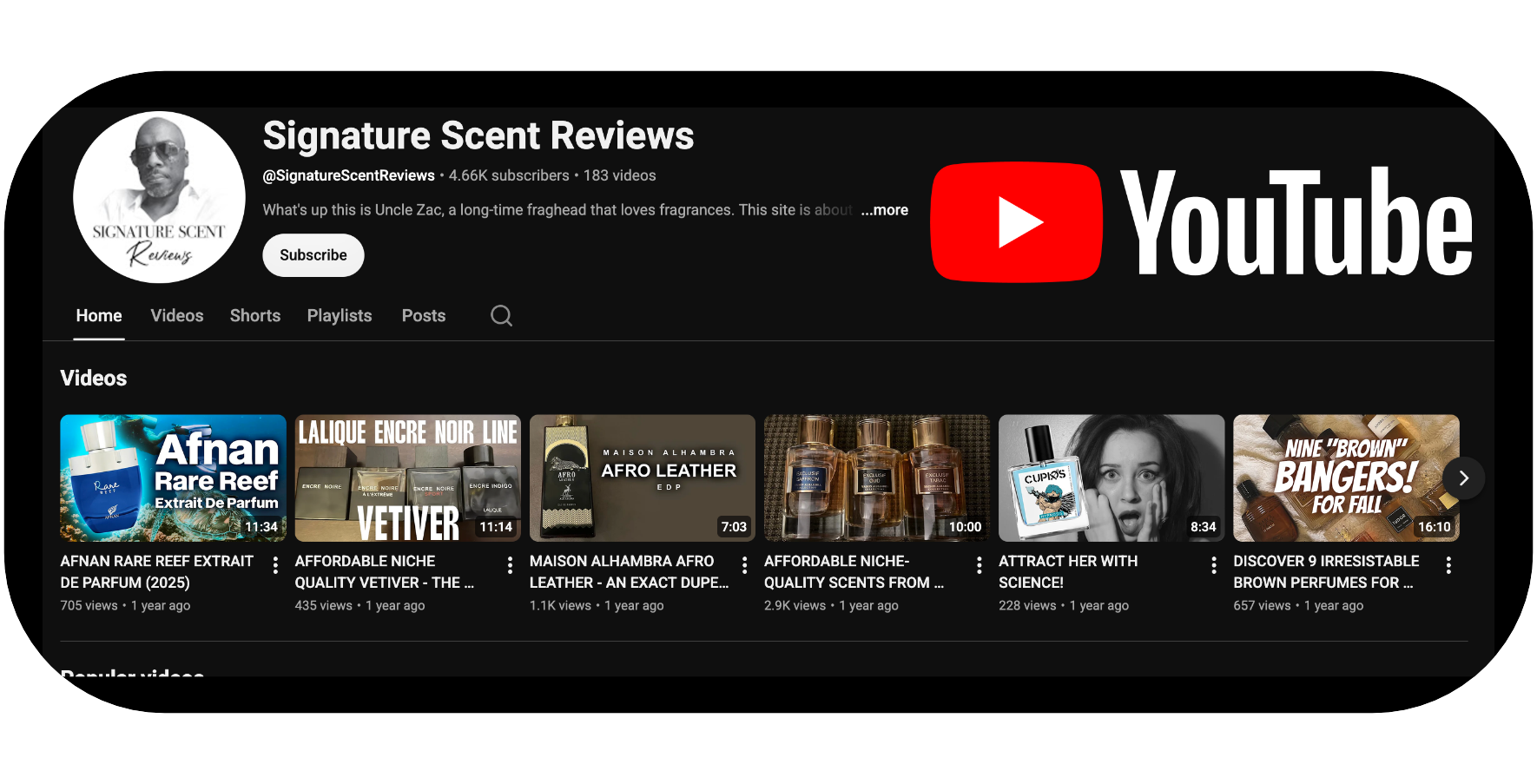
Task: Expand channel description with ...more
Action: click(884, 210)
